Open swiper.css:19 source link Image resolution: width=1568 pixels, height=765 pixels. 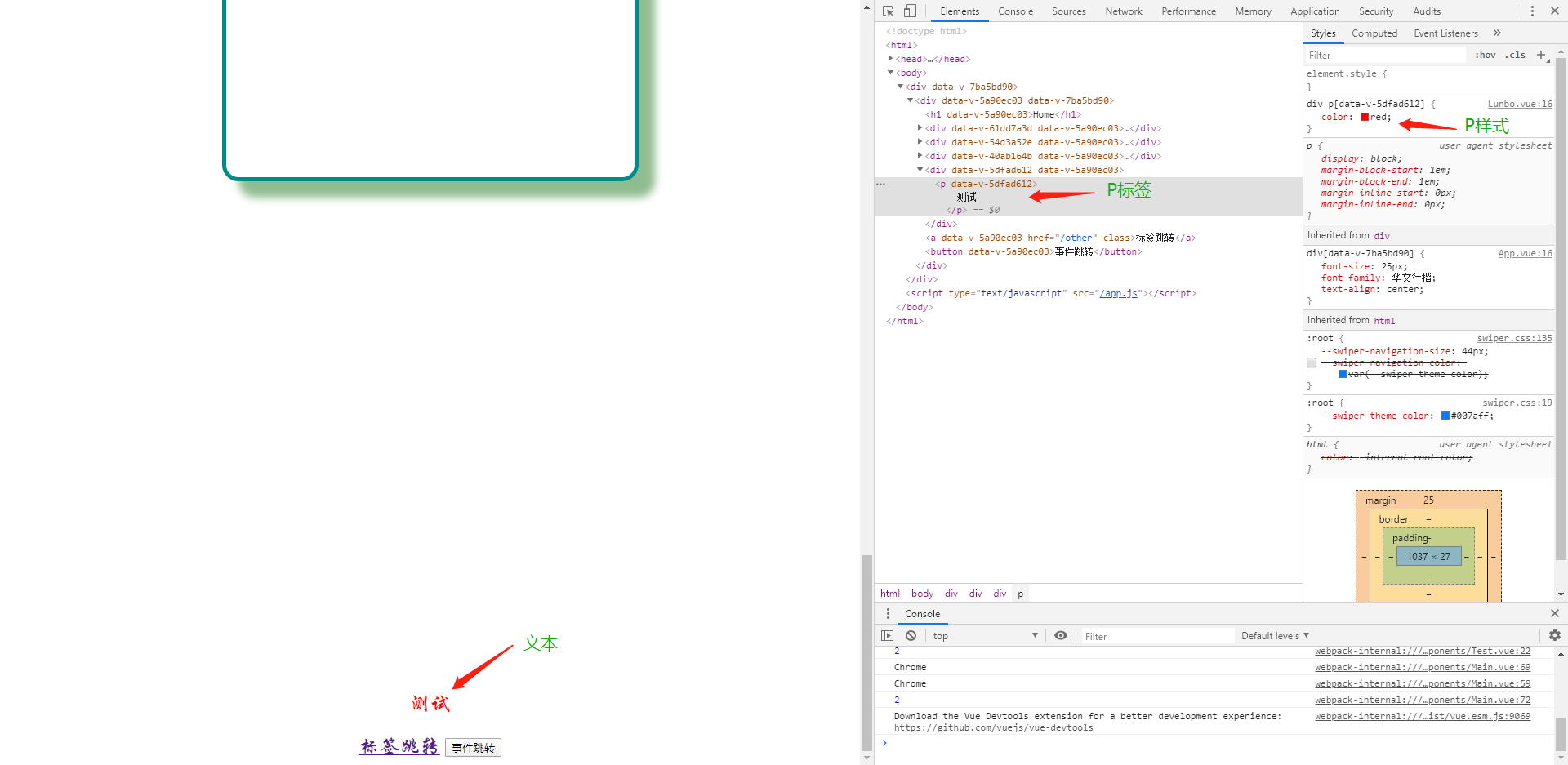[x=1517, y=403]
